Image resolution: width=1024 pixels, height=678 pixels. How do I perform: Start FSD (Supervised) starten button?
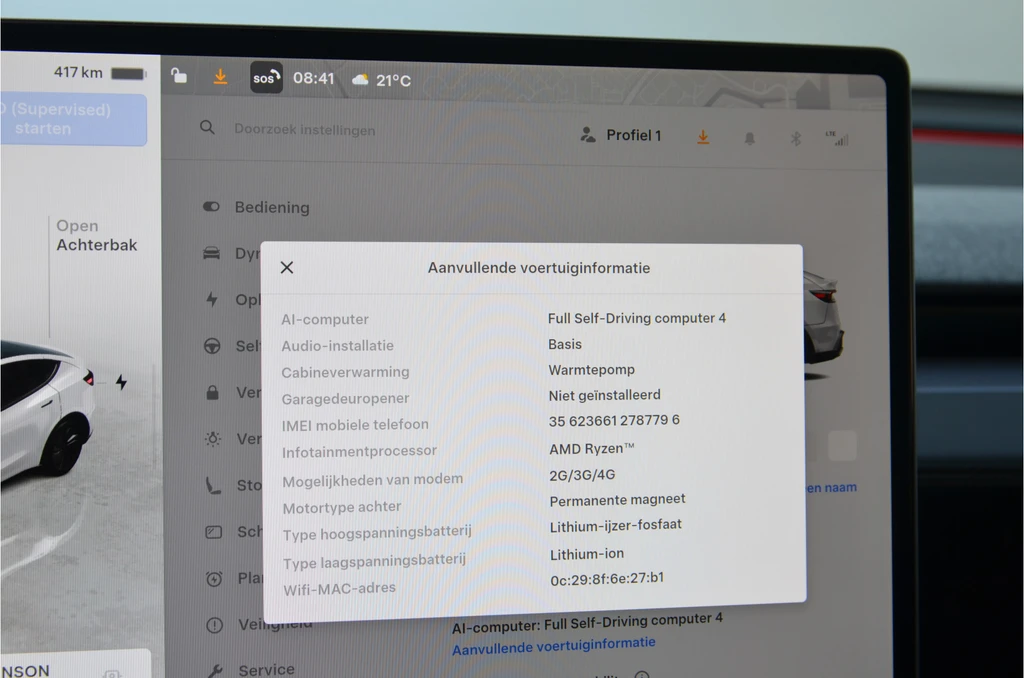tap(73, 120)
